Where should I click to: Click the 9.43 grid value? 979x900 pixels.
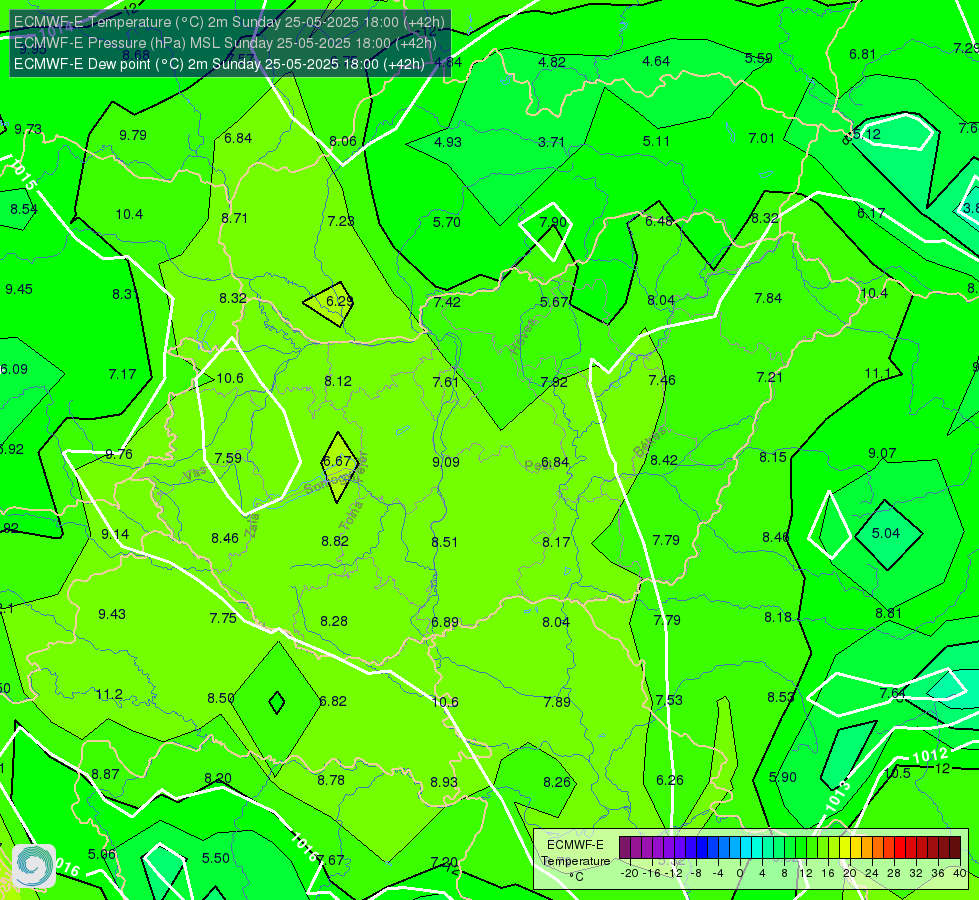click(112, 615)
